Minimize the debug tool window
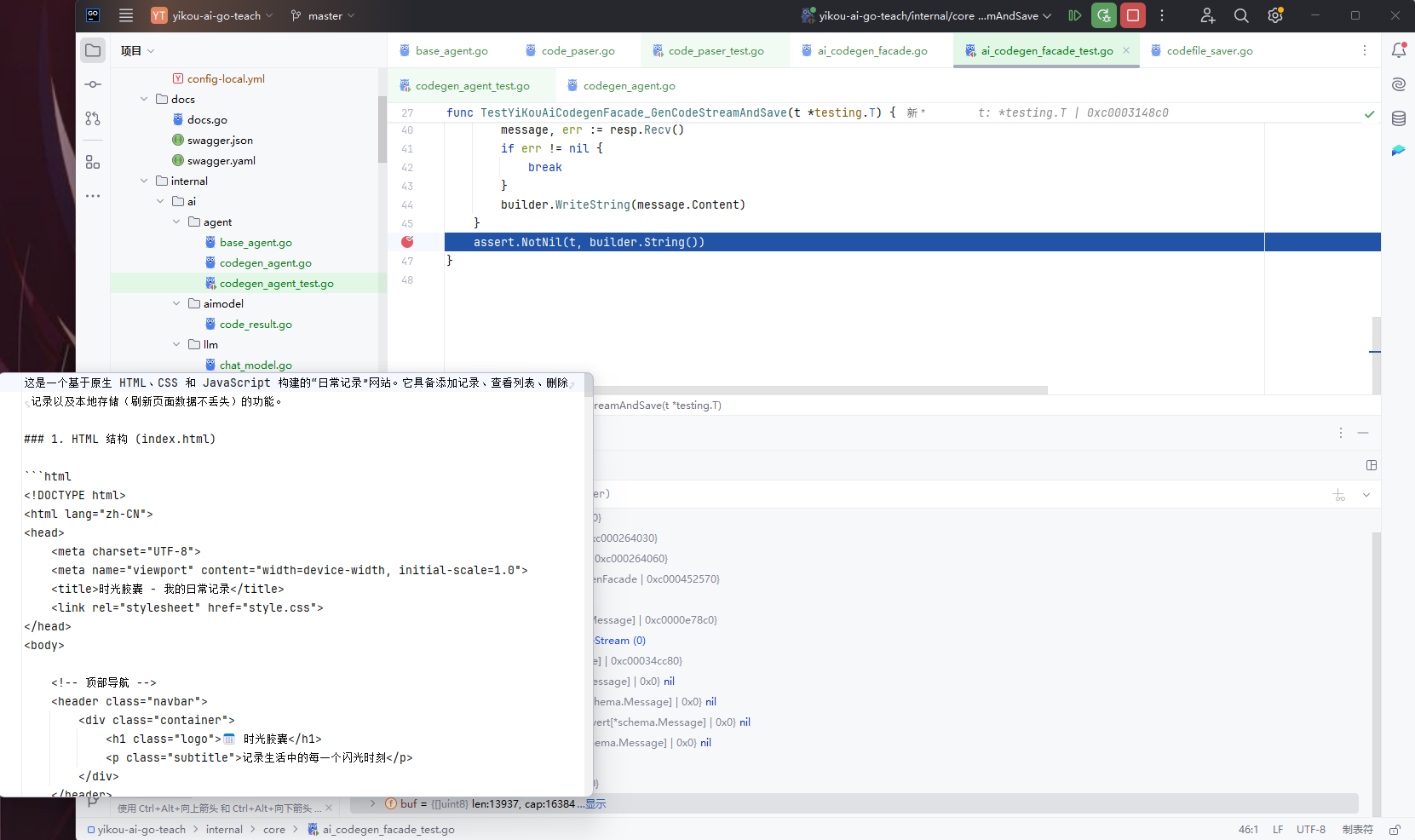 tap(1363, 433)
